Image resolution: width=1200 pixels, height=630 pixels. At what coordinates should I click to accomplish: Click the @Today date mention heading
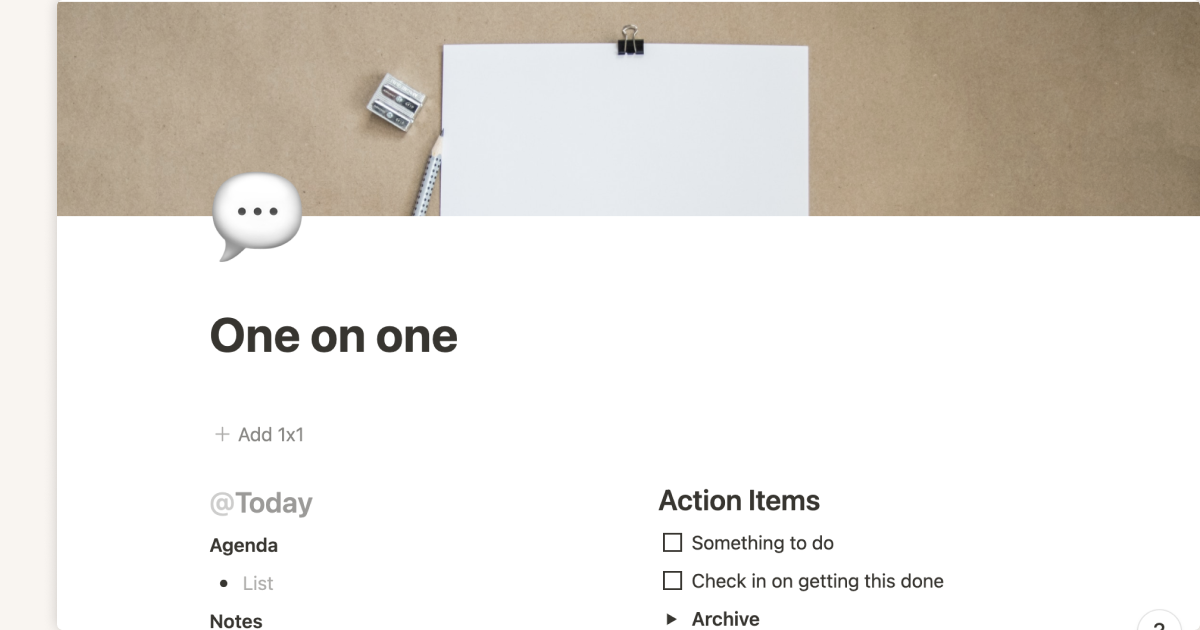(x=261, y=503)
